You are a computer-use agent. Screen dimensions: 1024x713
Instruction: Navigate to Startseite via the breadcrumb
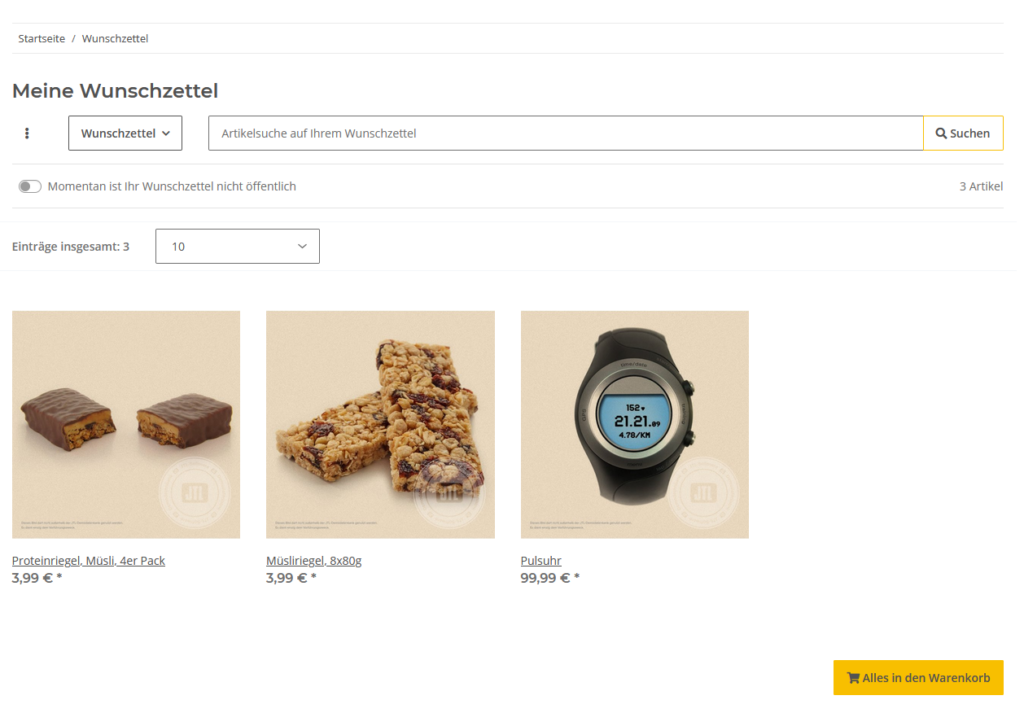coord(41,38)
